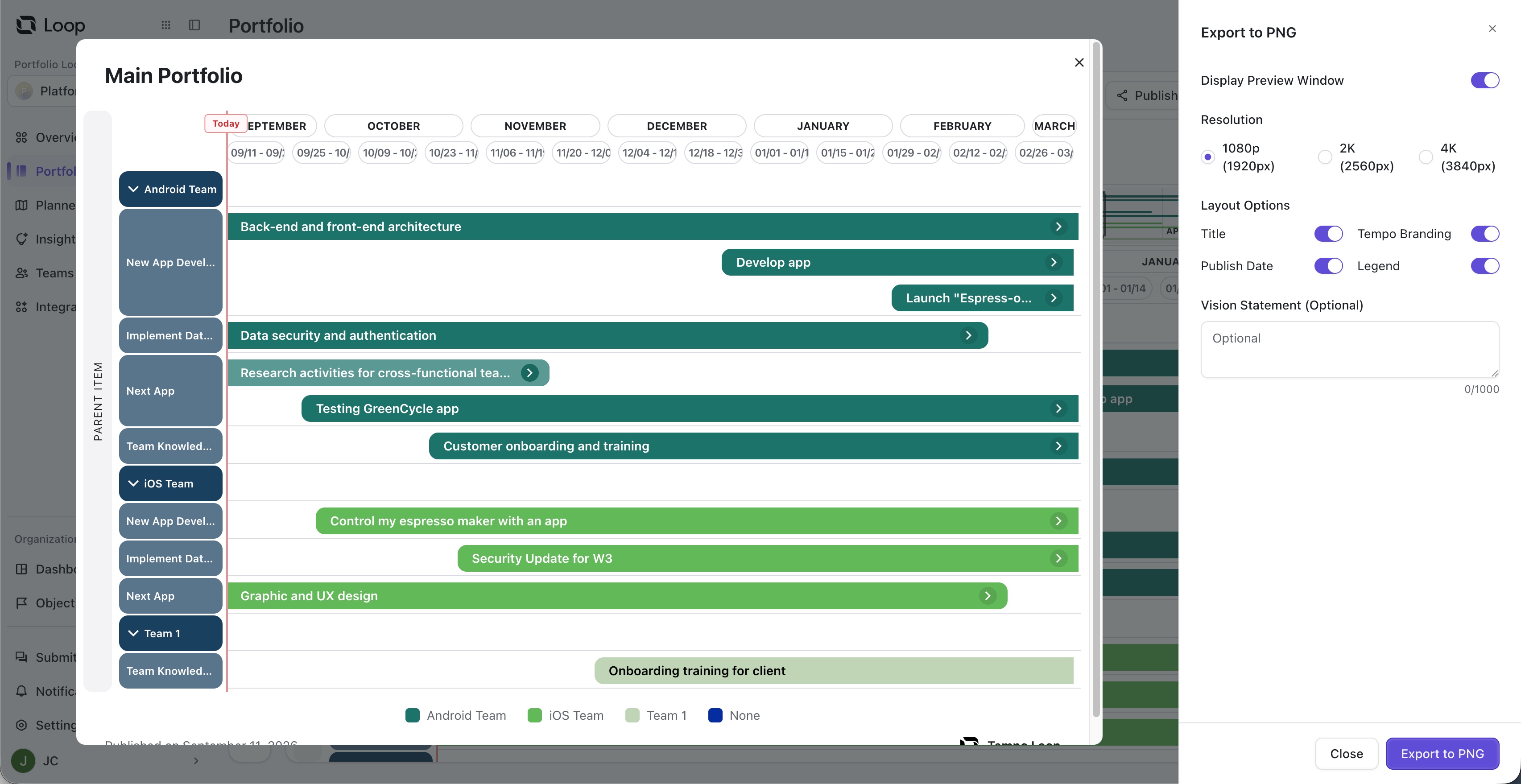Open arrow on Back-end and front-end architecture bar
The height and width of the screenshot is (784, 1521).
1058,227
